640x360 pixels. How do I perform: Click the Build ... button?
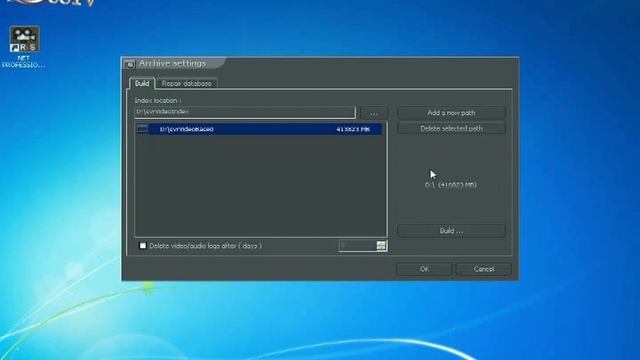(451, 231)
